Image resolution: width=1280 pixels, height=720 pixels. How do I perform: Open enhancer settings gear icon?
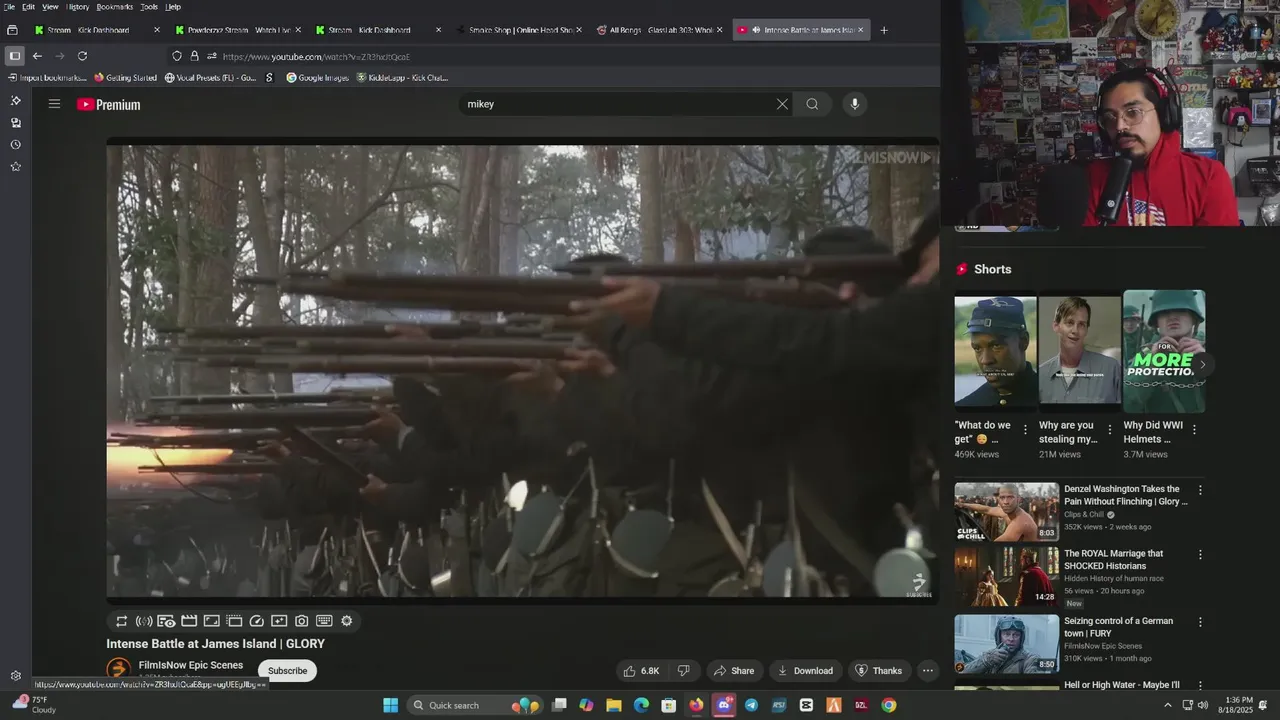coord(347,621)
